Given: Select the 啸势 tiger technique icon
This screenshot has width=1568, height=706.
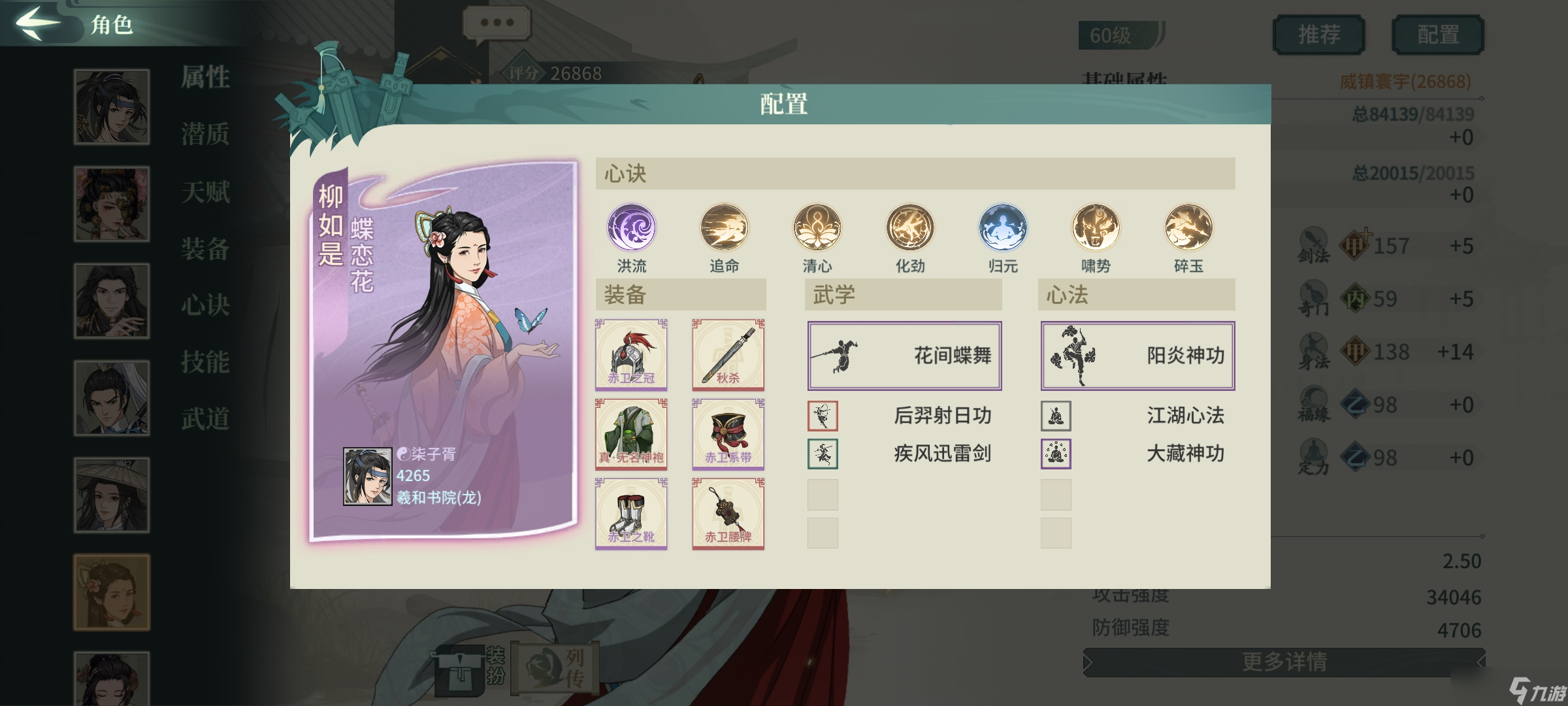Looking at the screenshot, I should (x=1095, y=227).
